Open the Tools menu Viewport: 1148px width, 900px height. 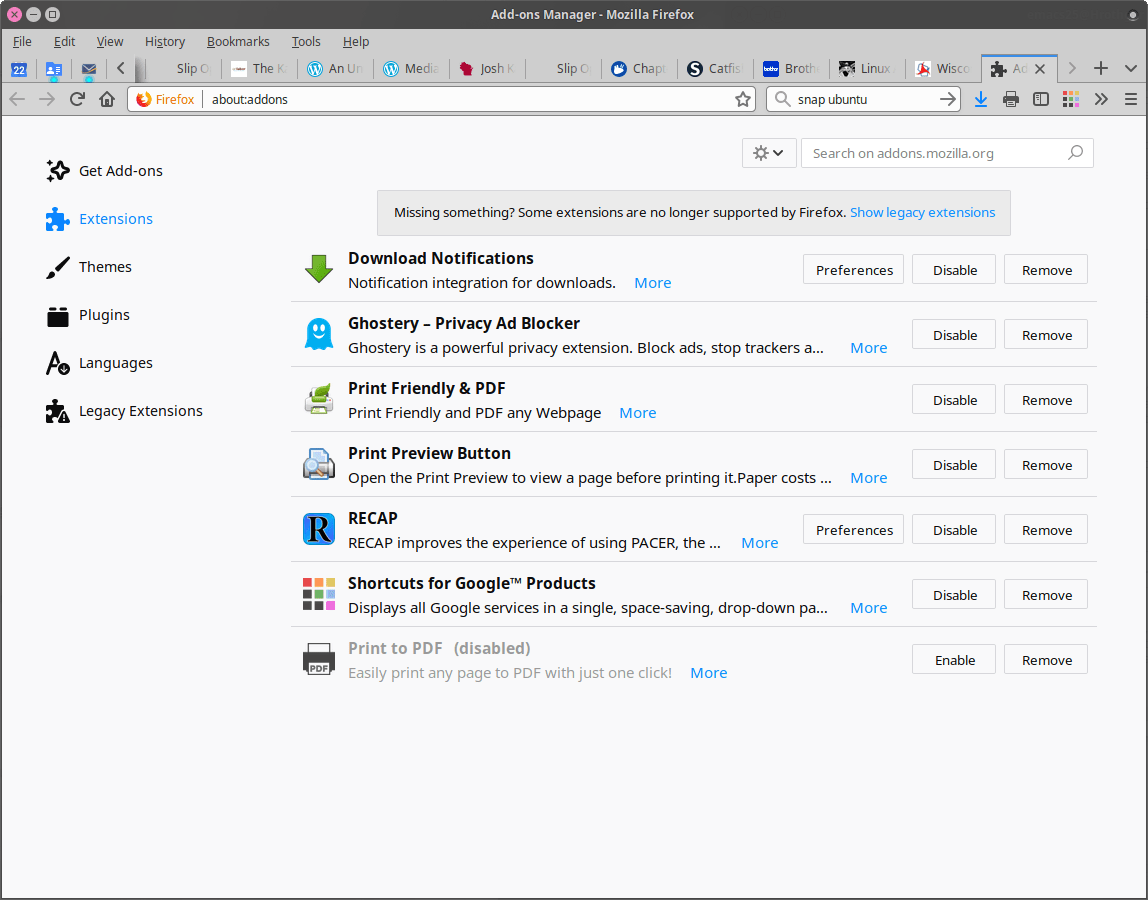(306, 42)
